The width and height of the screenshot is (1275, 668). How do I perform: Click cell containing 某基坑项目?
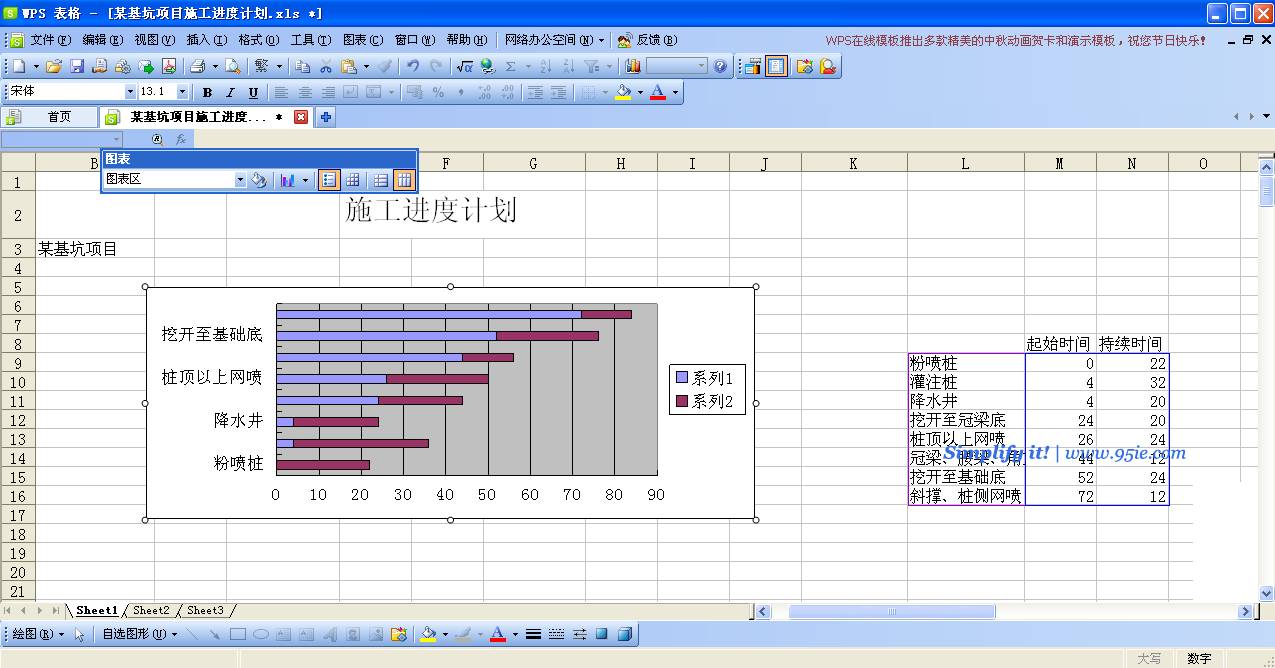click(x=78, y=249)
